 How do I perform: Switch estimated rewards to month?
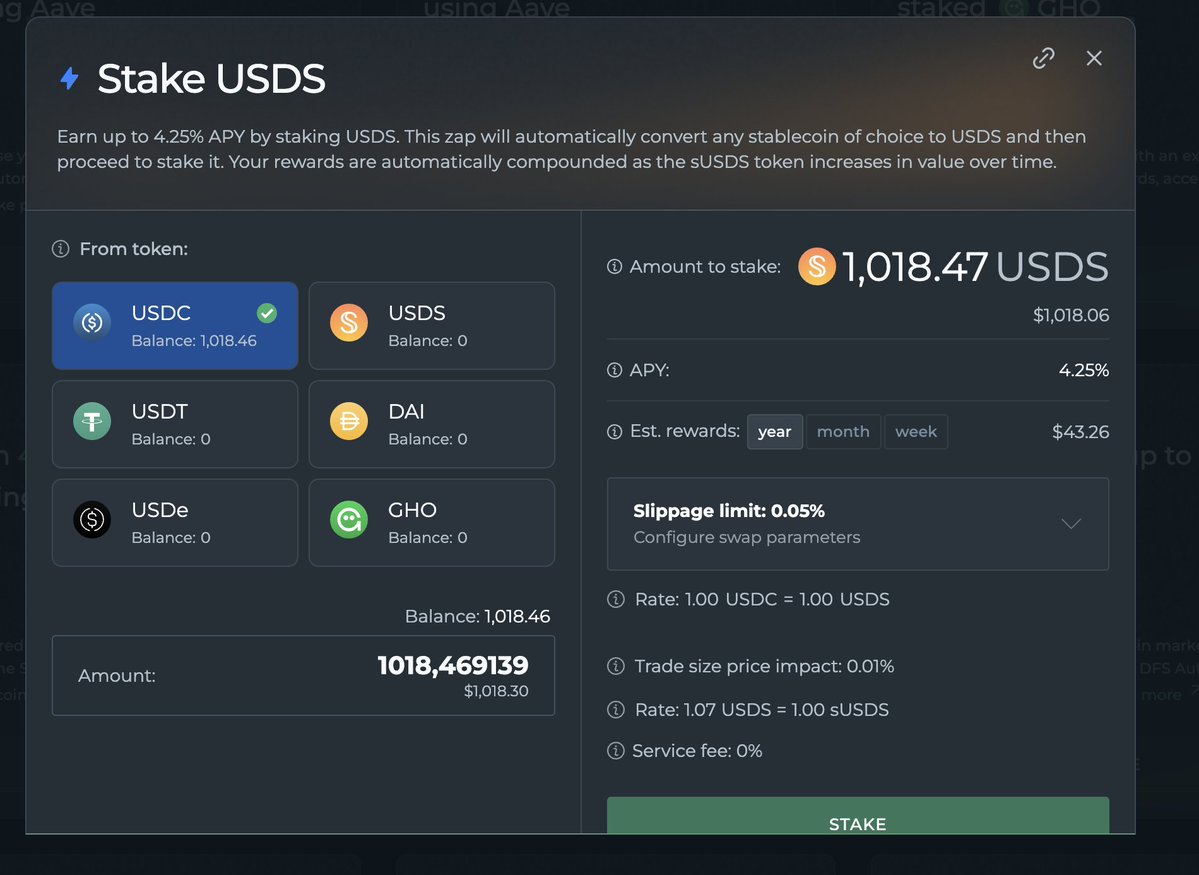[x=843, y=432]
